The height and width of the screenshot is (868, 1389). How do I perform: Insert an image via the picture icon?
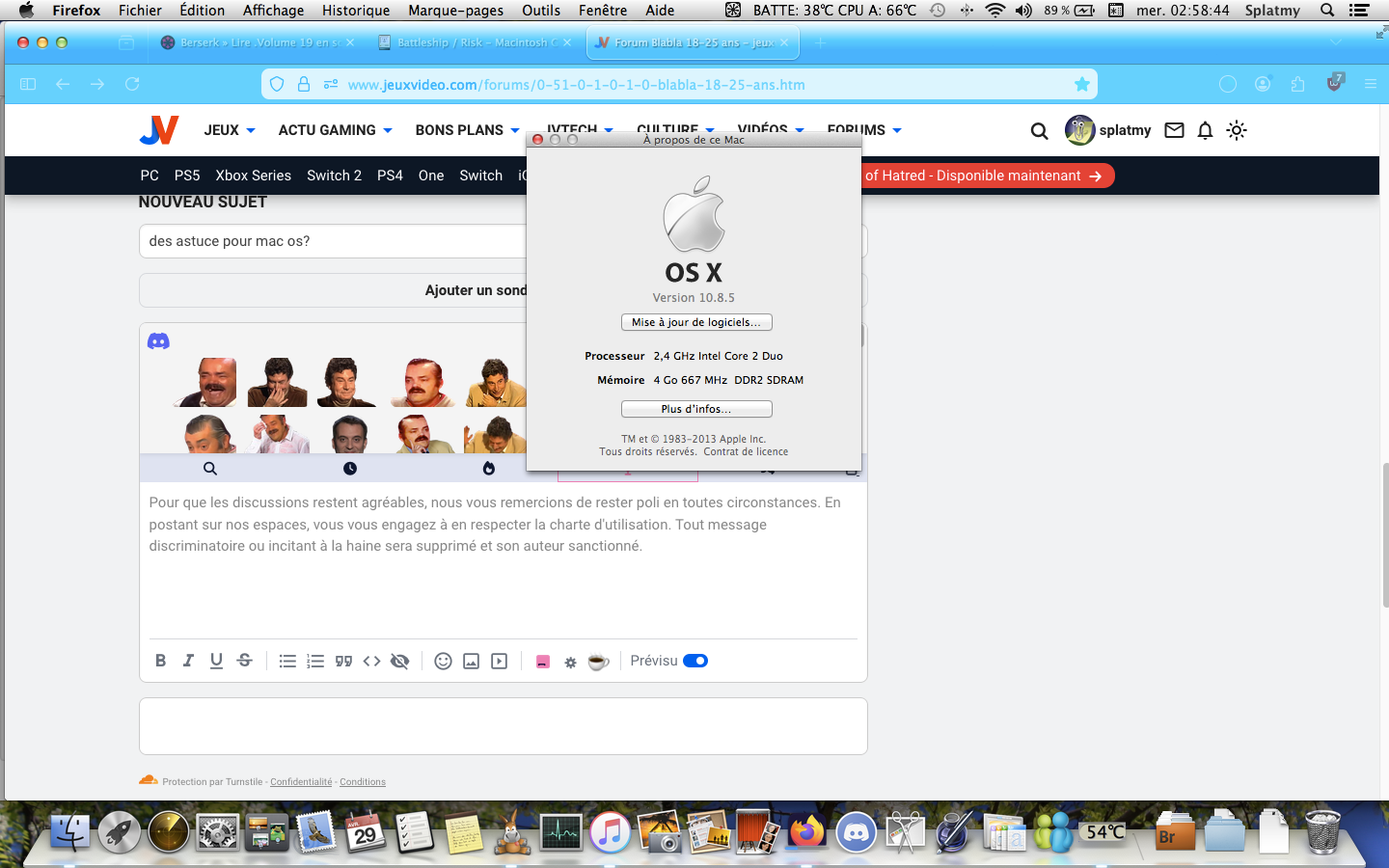[x=471, y=661]
